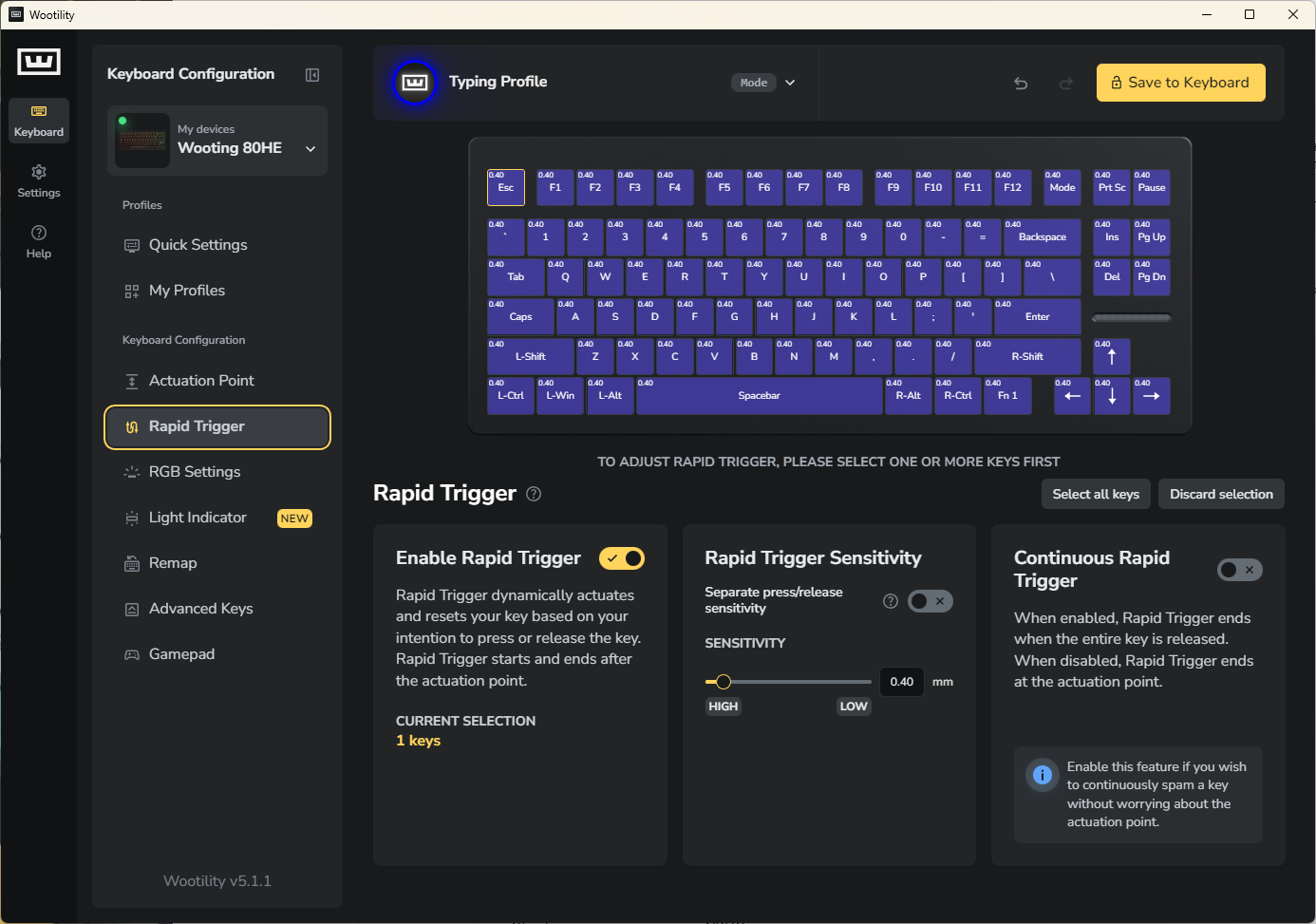Click the HIGH end label of sensitivity
The height and width of the screenshot is (924, 1316).
tap(724, 707)
